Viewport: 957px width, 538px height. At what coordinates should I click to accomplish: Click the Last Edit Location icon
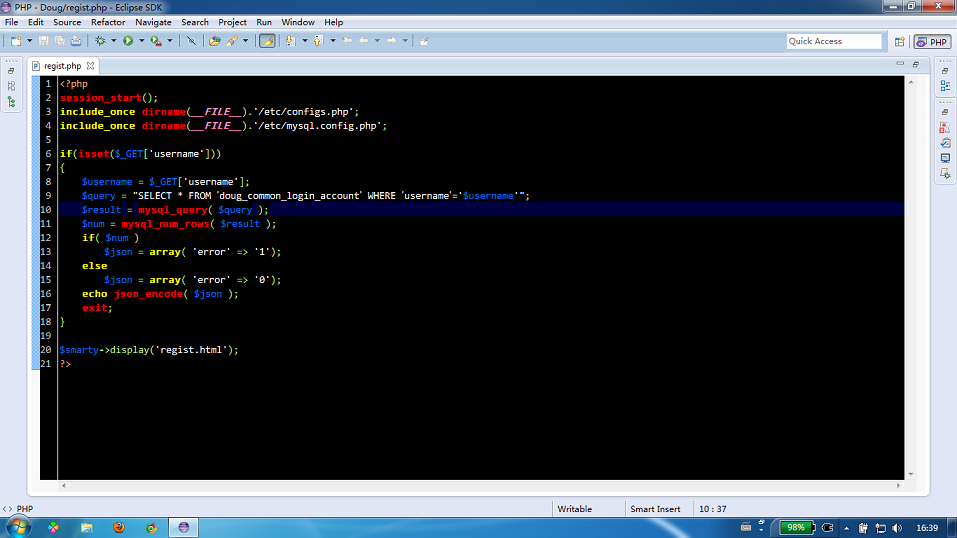(x=347, y=41)
